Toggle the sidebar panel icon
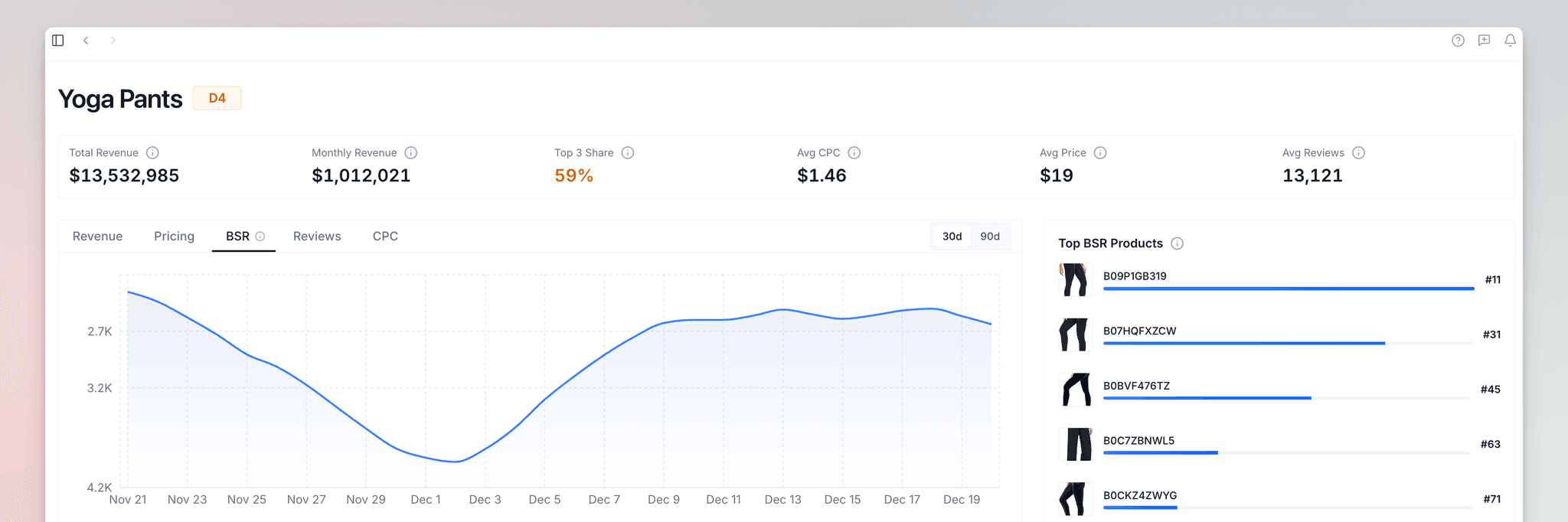Image resolution: width=1568 pixels, height=522 pixels. click(x=58, y=40)
